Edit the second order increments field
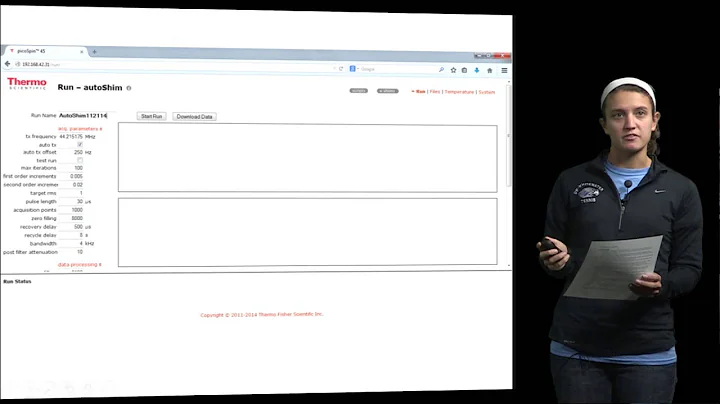This screenshot has height=404, width=720. point(71,185)
